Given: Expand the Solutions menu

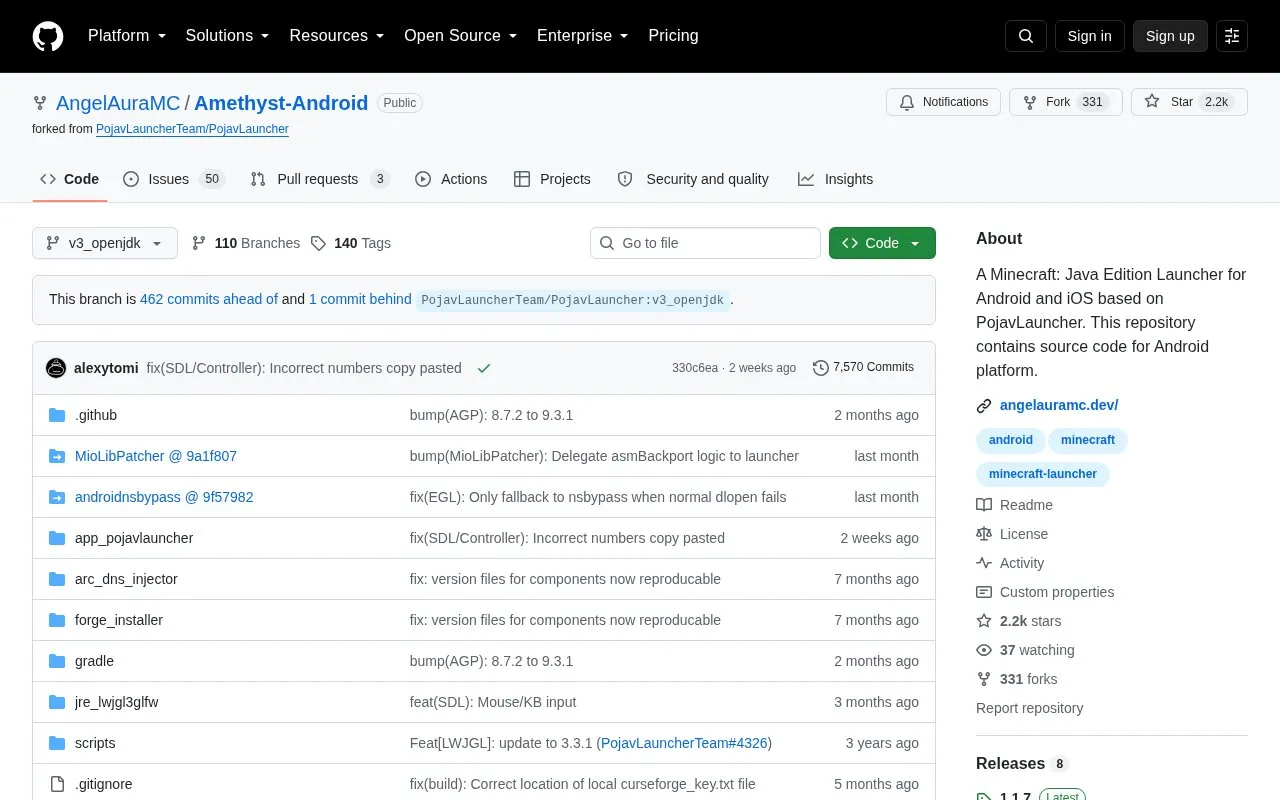Looking at the screenshot, I should click(227, 36).
